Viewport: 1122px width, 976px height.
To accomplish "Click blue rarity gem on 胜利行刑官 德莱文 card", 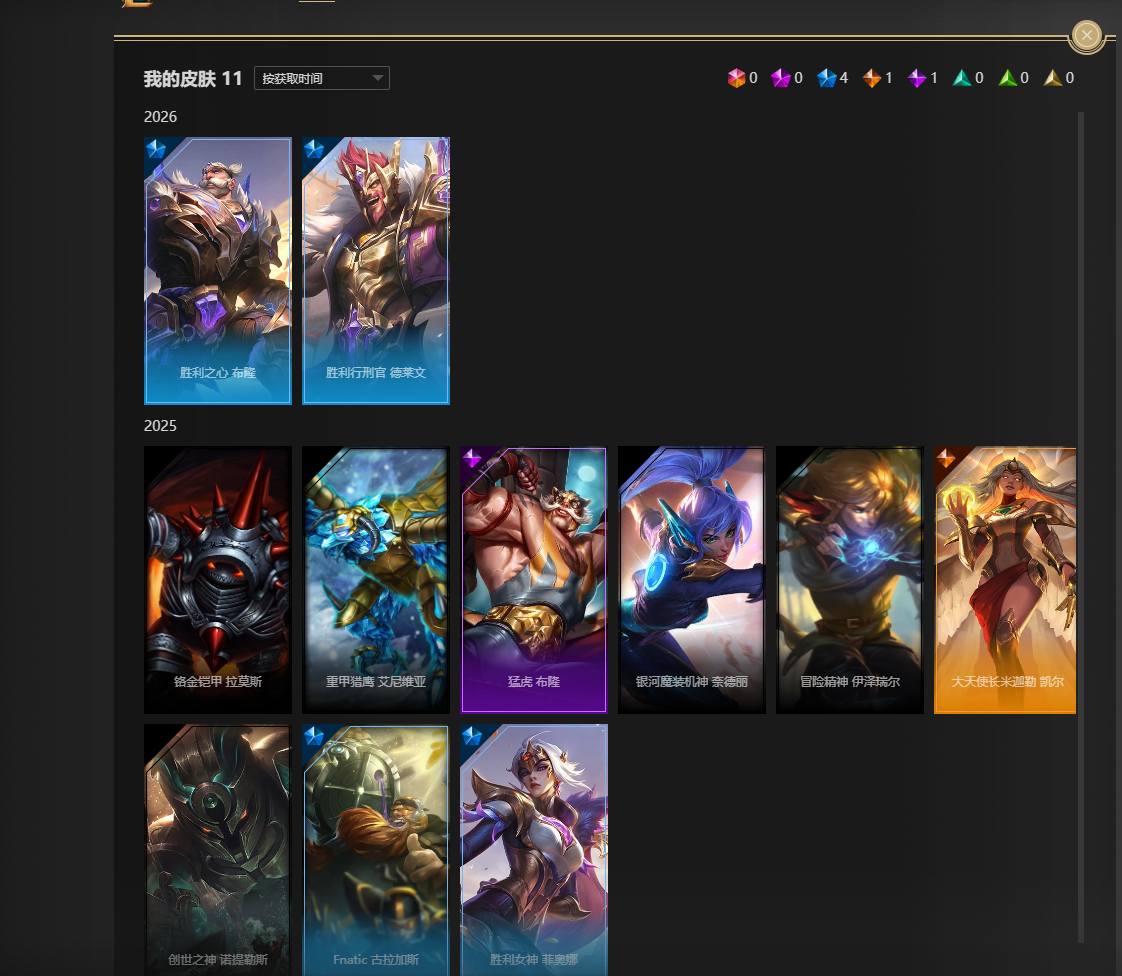I will [313, 149].
